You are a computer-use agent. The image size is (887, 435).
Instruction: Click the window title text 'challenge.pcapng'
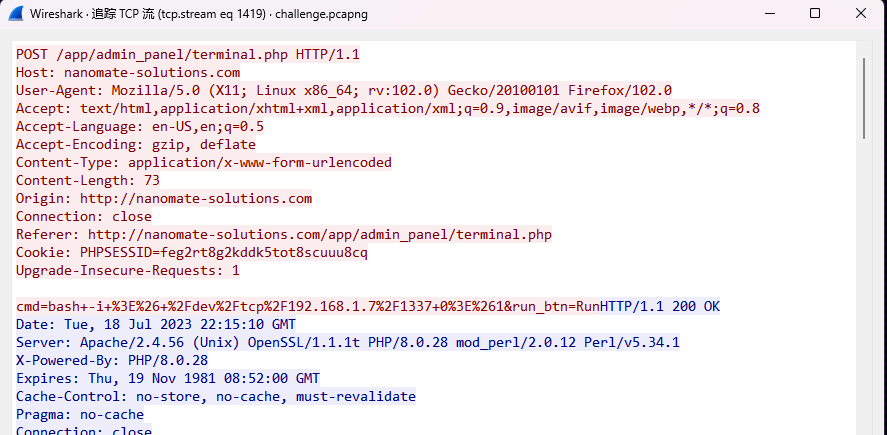tap(321, 14)
